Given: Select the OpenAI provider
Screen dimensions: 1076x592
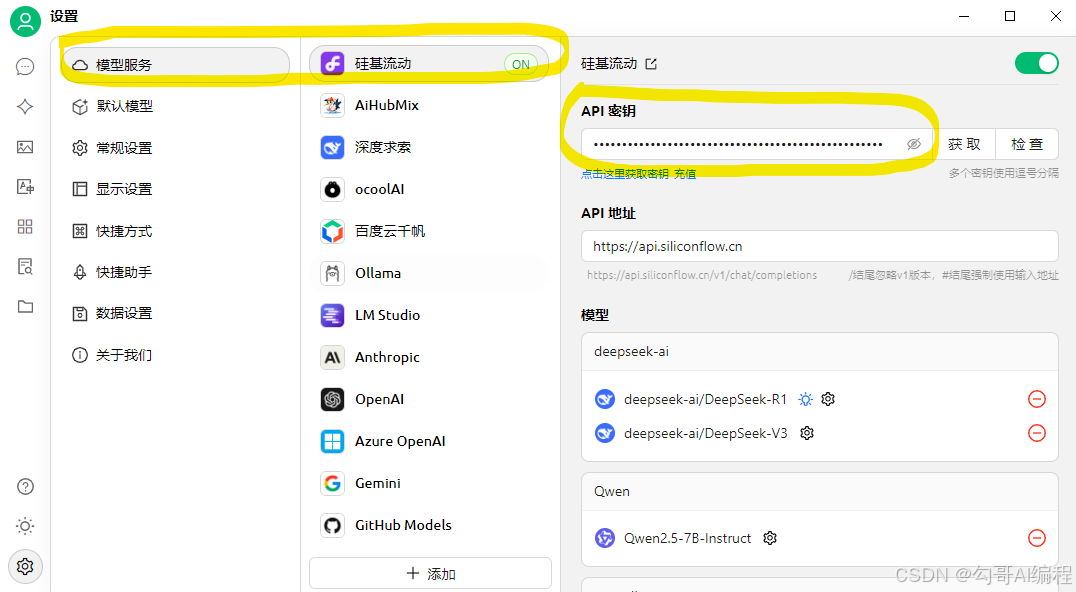Looking at the screenshot, I should pyautogui.click(x=429, y=399).
